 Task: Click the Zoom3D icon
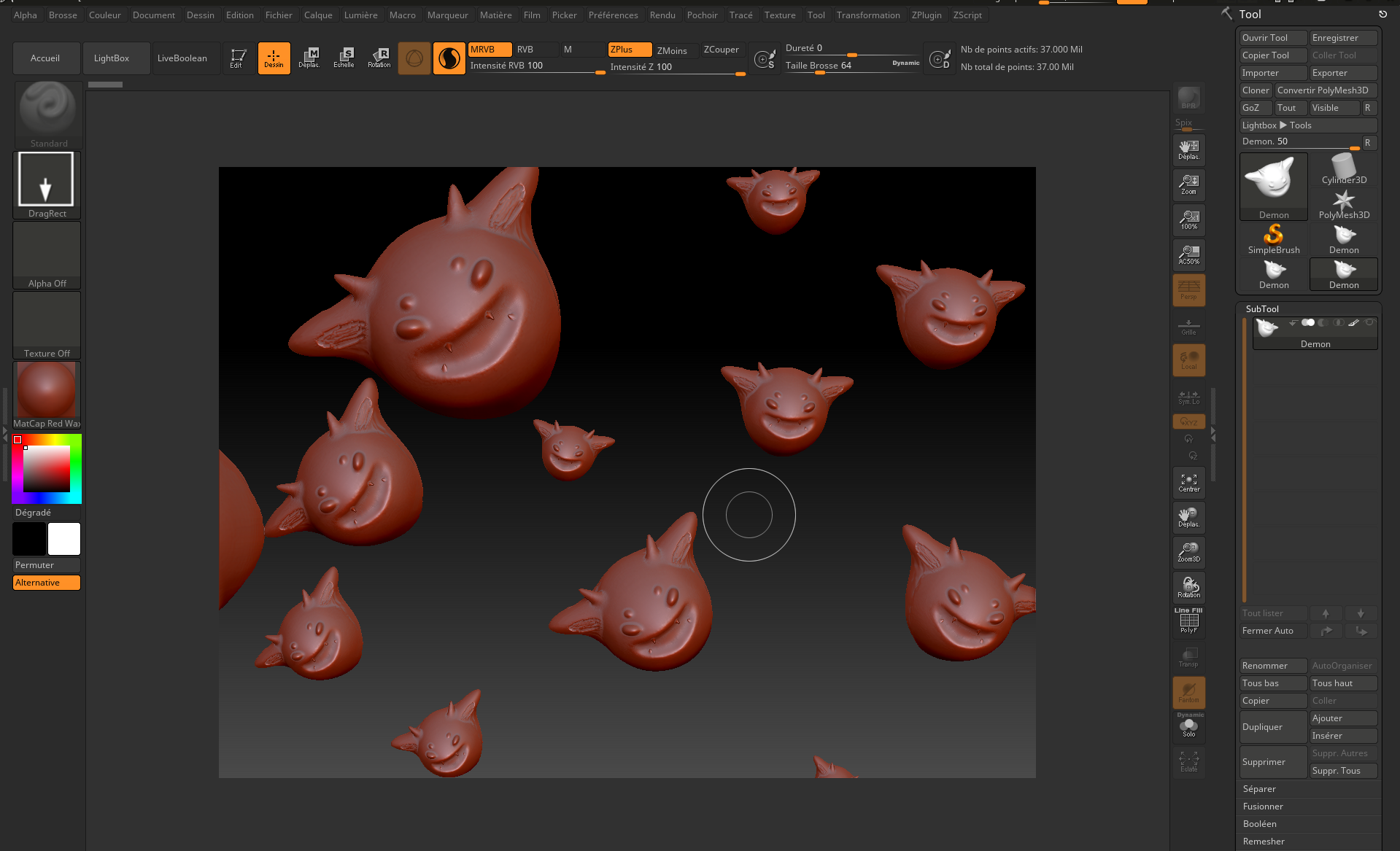(x=1188, y=553)
